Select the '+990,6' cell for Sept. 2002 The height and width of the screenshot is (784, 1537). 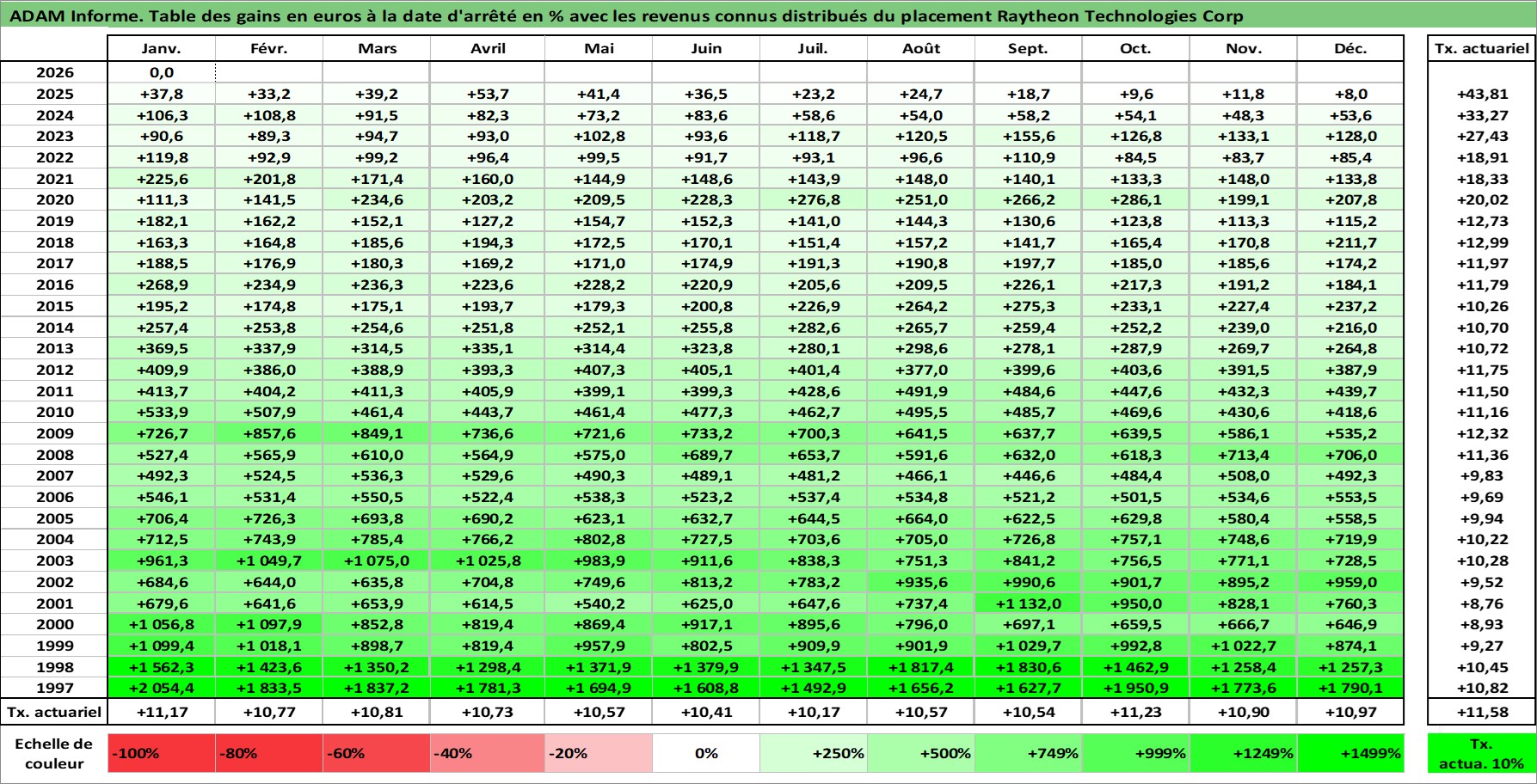pos(1029,582)
